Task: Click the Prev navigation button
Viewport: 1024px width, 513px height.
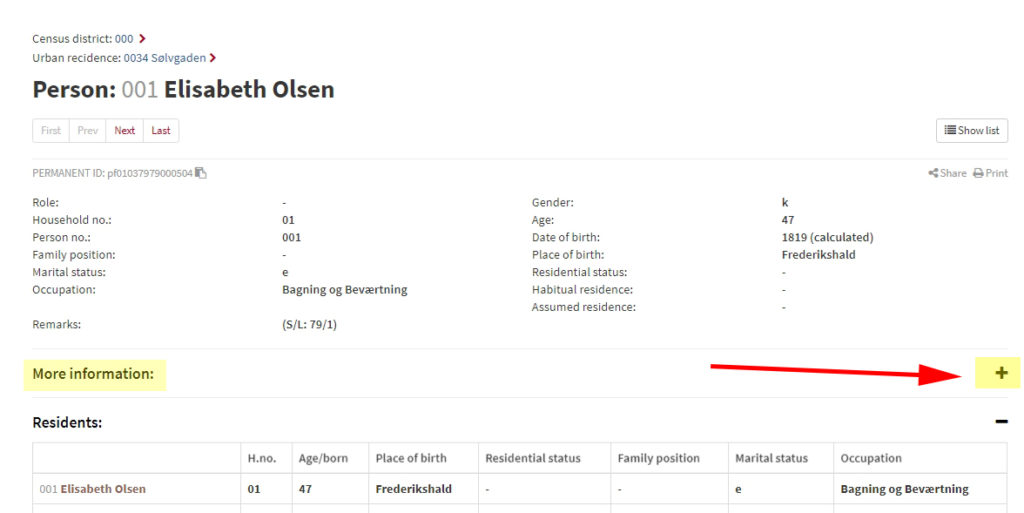Action: tap(88, 131)
